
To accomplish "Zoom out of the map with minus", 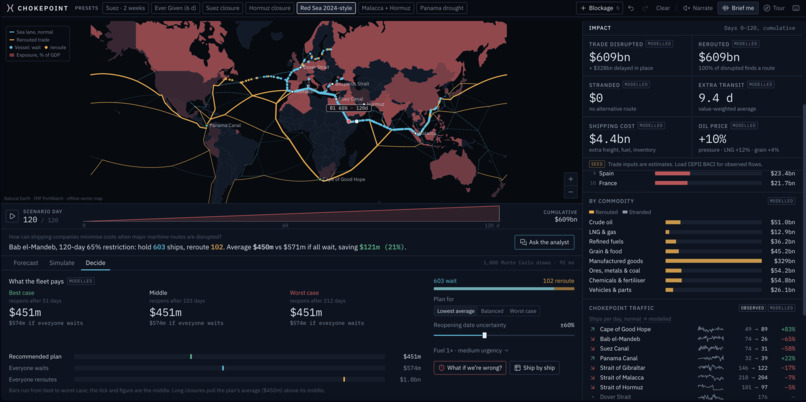I will pyautogui.click(x=570, y=192).
